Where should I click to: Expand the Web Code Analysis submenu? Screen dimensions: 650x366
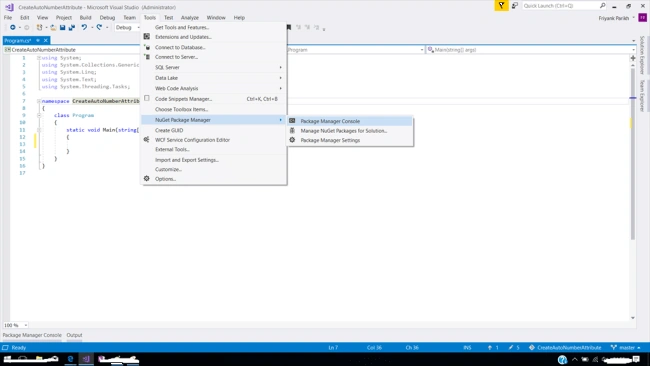pos(213,88)
